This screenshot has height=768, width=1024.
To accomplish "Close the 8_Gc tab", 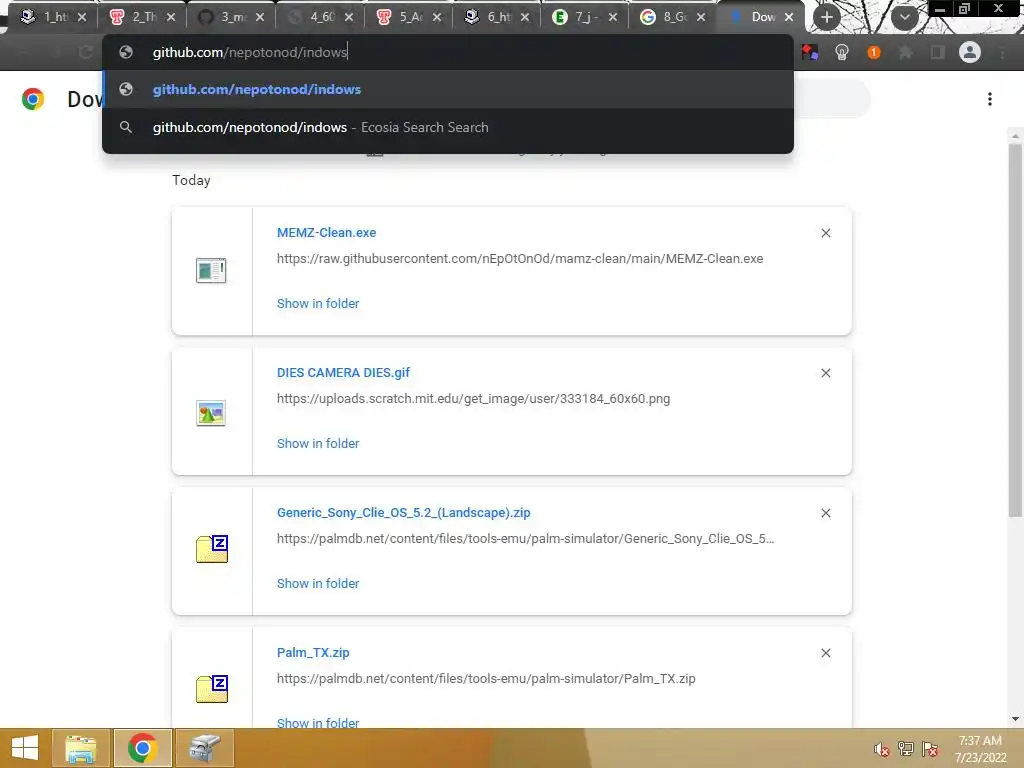I will coord(701,17).
